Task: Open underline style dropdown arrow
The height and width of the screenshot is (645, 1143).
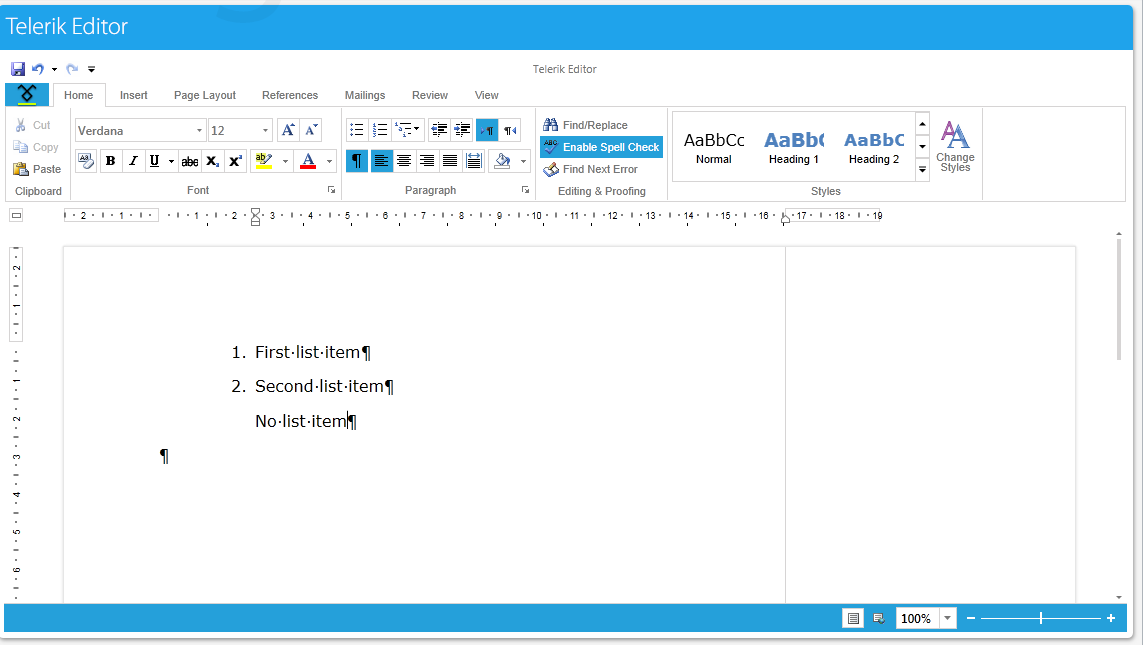Action: [x=171, y=161]
